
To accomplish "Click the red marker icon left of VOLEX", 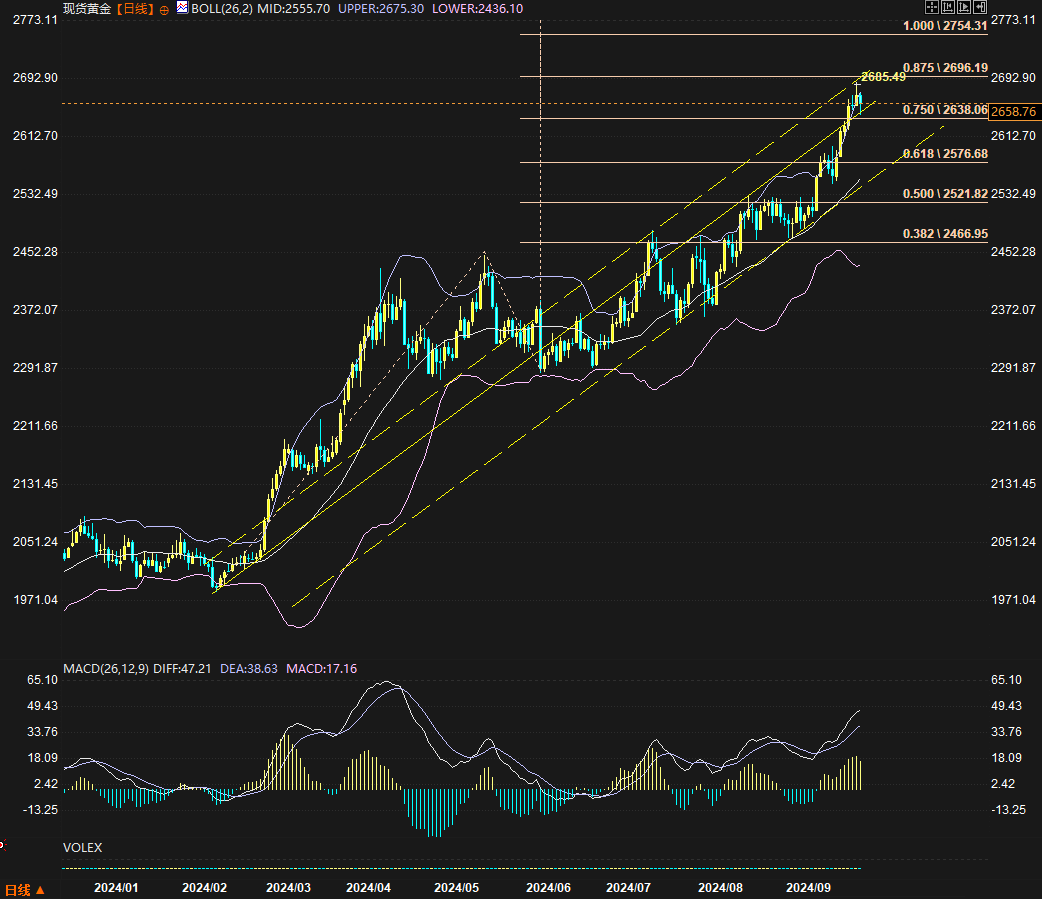I will 2,845.
